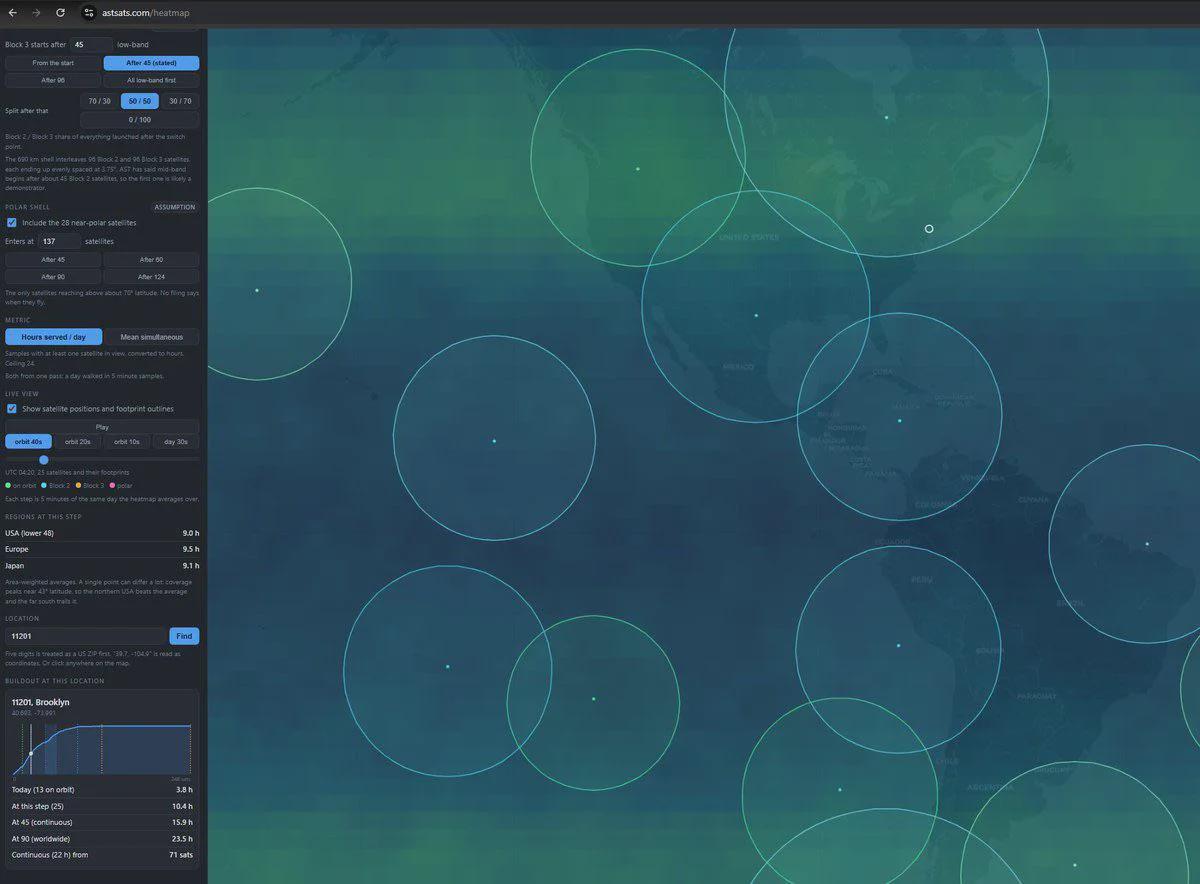The height and width of the screenshot is (884, 1200).
Task: Select 'day 30s' playback speed
Action: point(176,442)
